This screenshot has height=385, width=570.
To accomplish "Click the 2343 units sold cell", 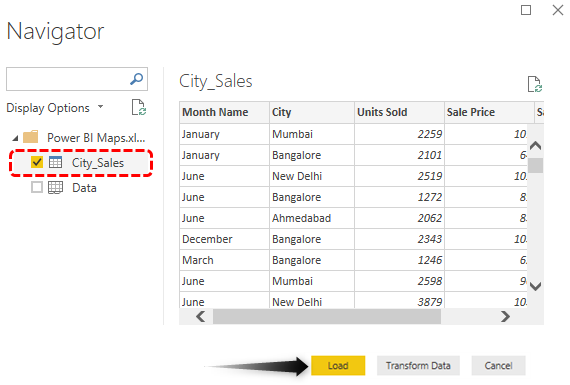I will (400, 239).
